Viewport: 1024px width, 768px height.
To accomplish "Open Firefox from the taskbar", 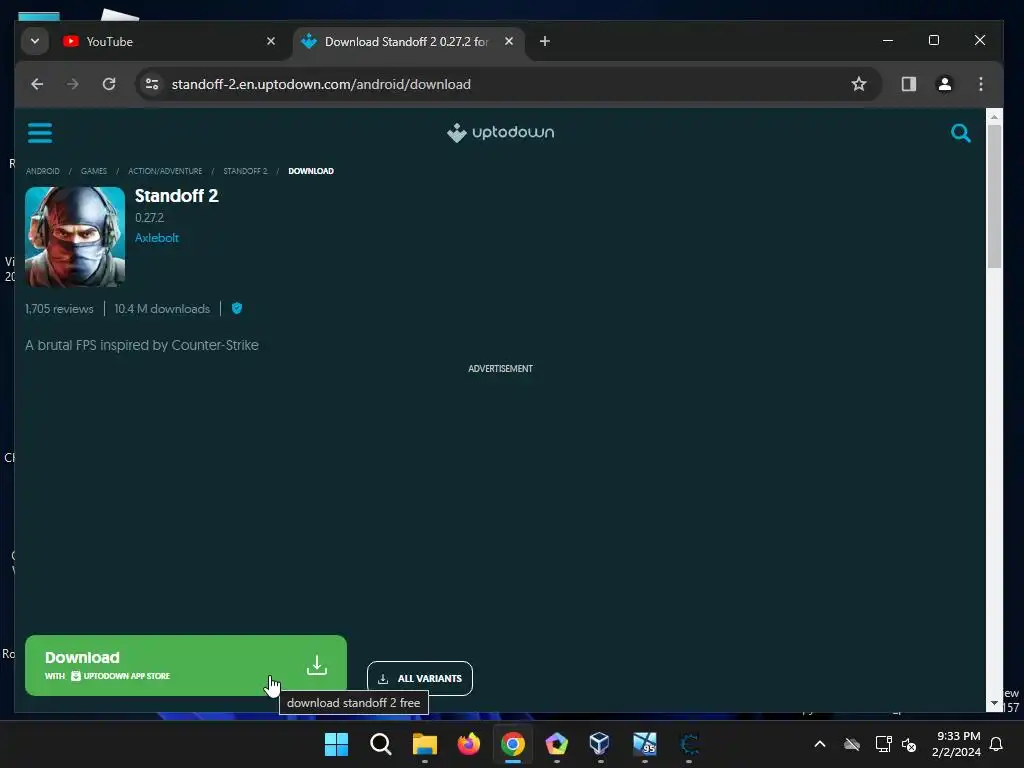I will pyautogui.click(x=468, y=744).
